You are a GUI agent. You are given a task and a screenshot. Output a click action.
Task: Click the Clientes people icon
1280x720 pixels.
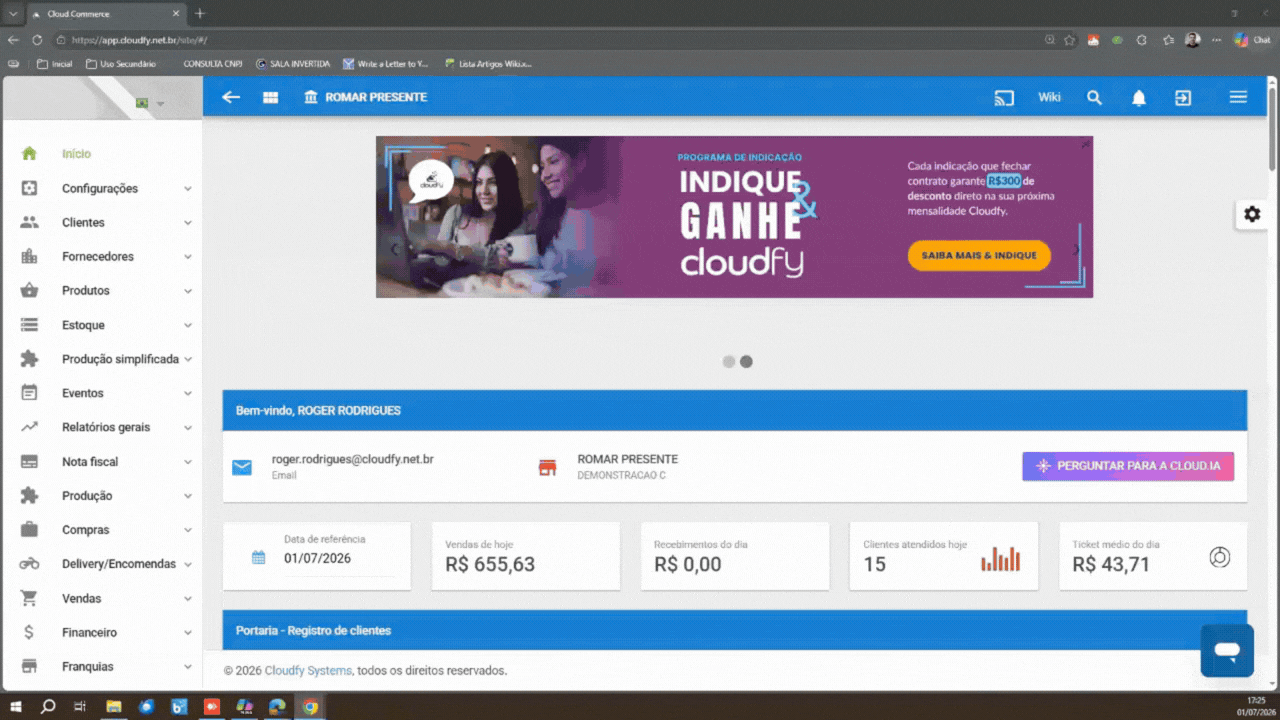coord(29,222)
